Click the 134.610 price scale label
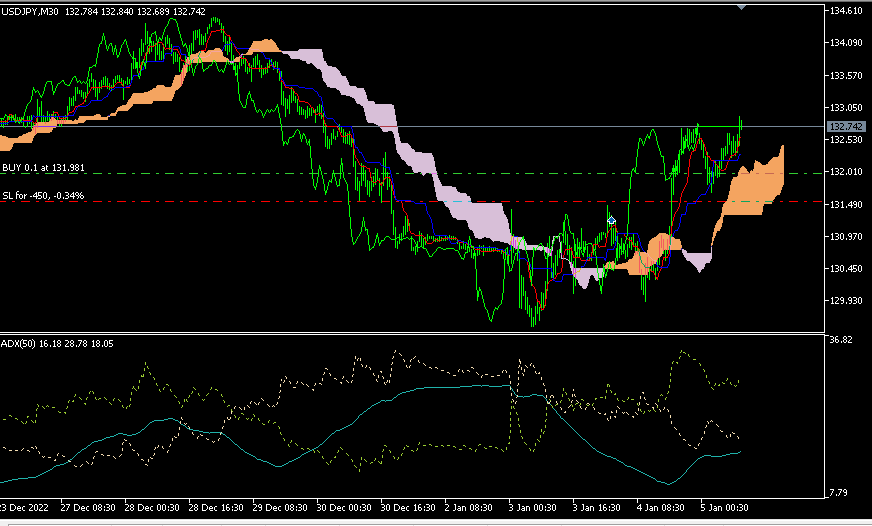The height and width of the screenshot is (526, 872). 846,11
